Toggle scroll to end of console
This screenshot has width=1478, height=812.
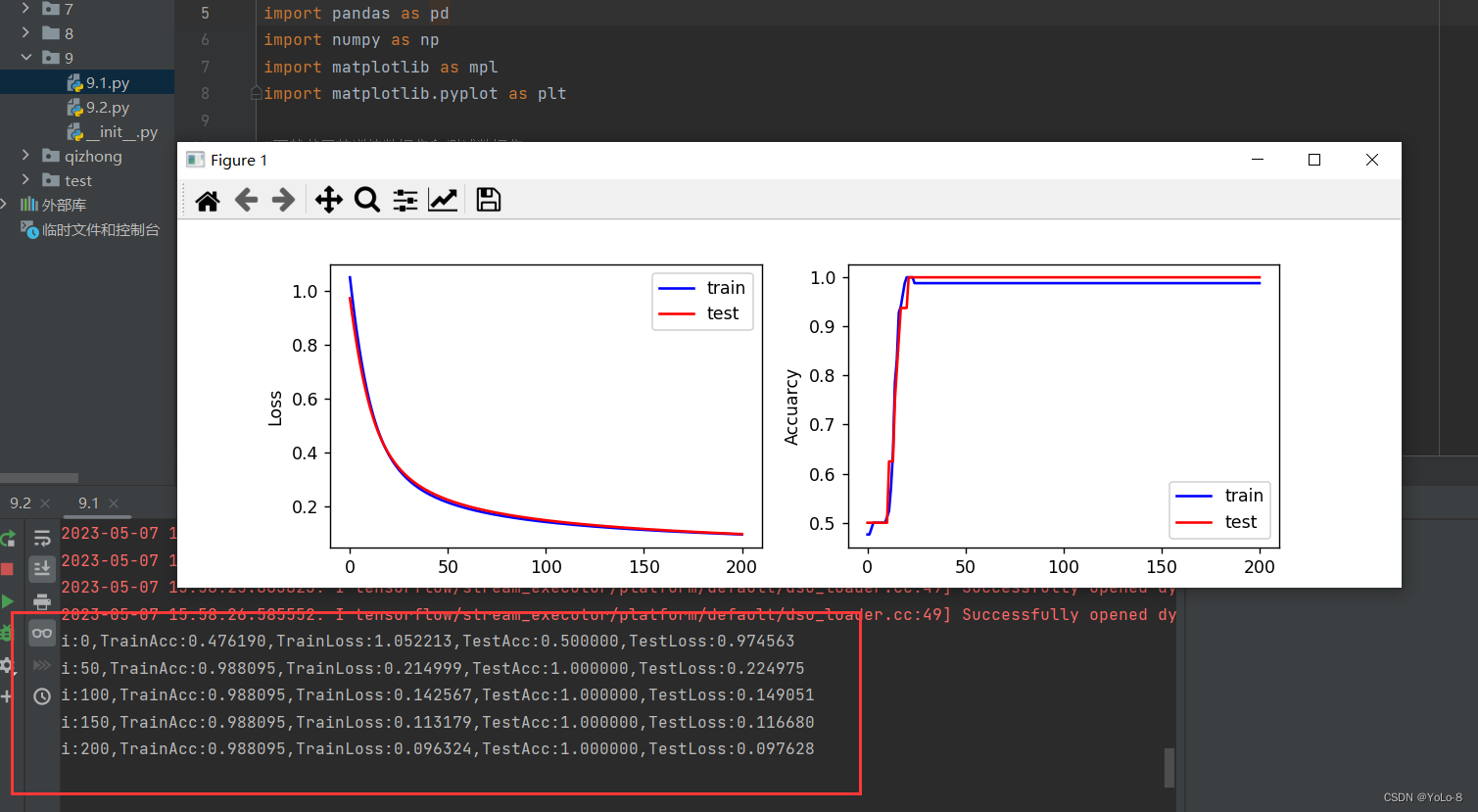(42, 569)
